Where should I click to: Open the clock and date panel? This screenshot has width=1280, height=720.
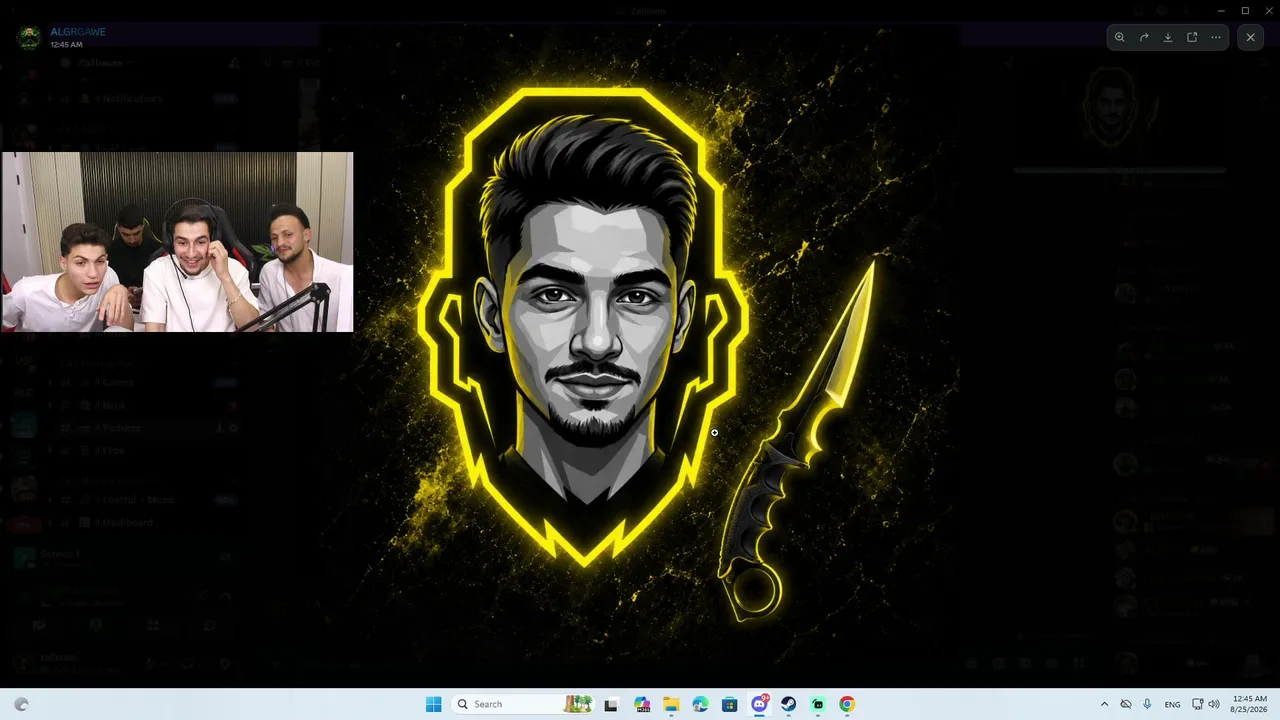(x=1250, y=704)
